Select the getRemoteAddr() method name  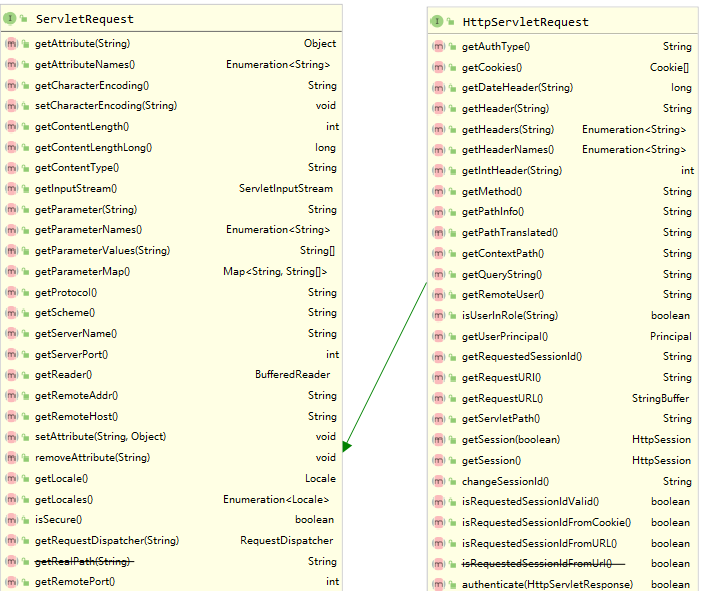pyautogui.click(x=76, y=396)
